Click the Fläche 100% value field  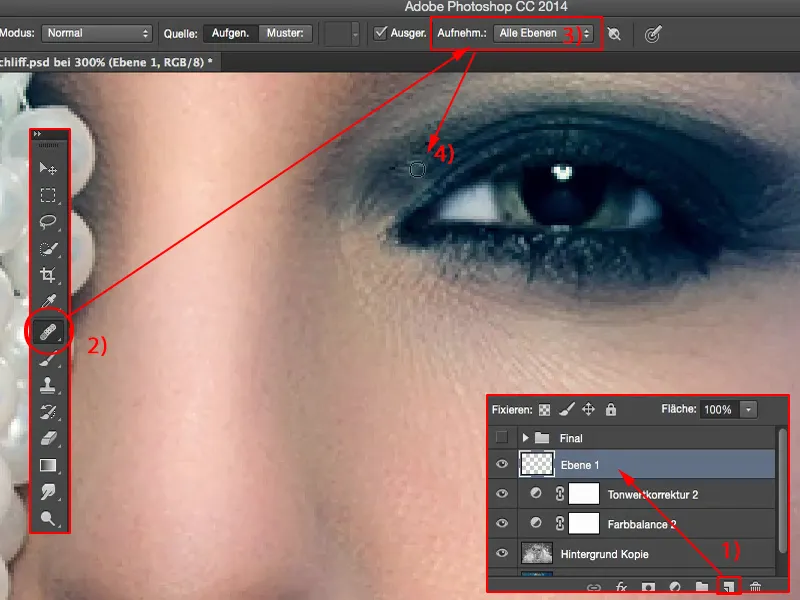(x=719, y=409)
